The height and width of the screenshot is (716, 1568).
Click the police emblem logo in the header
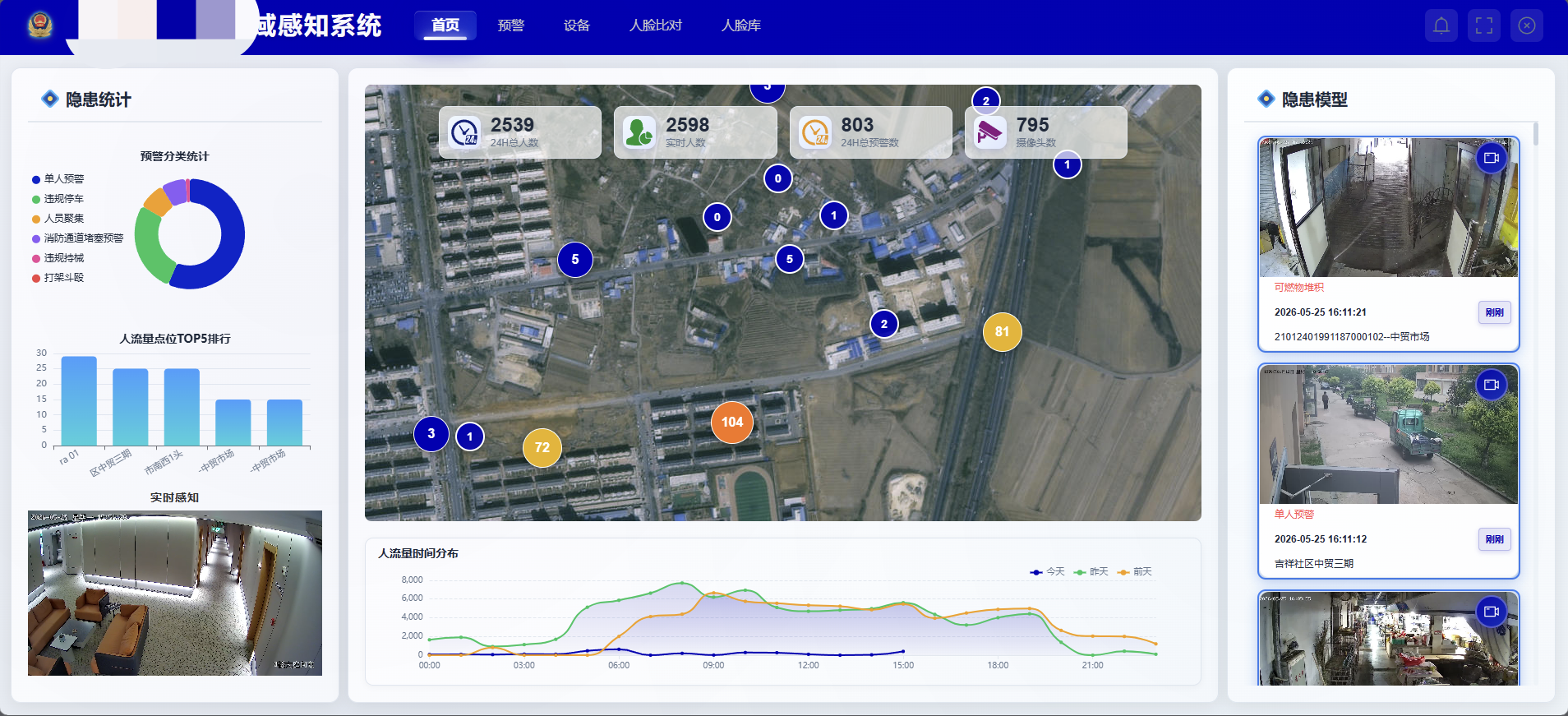[39, 25]
